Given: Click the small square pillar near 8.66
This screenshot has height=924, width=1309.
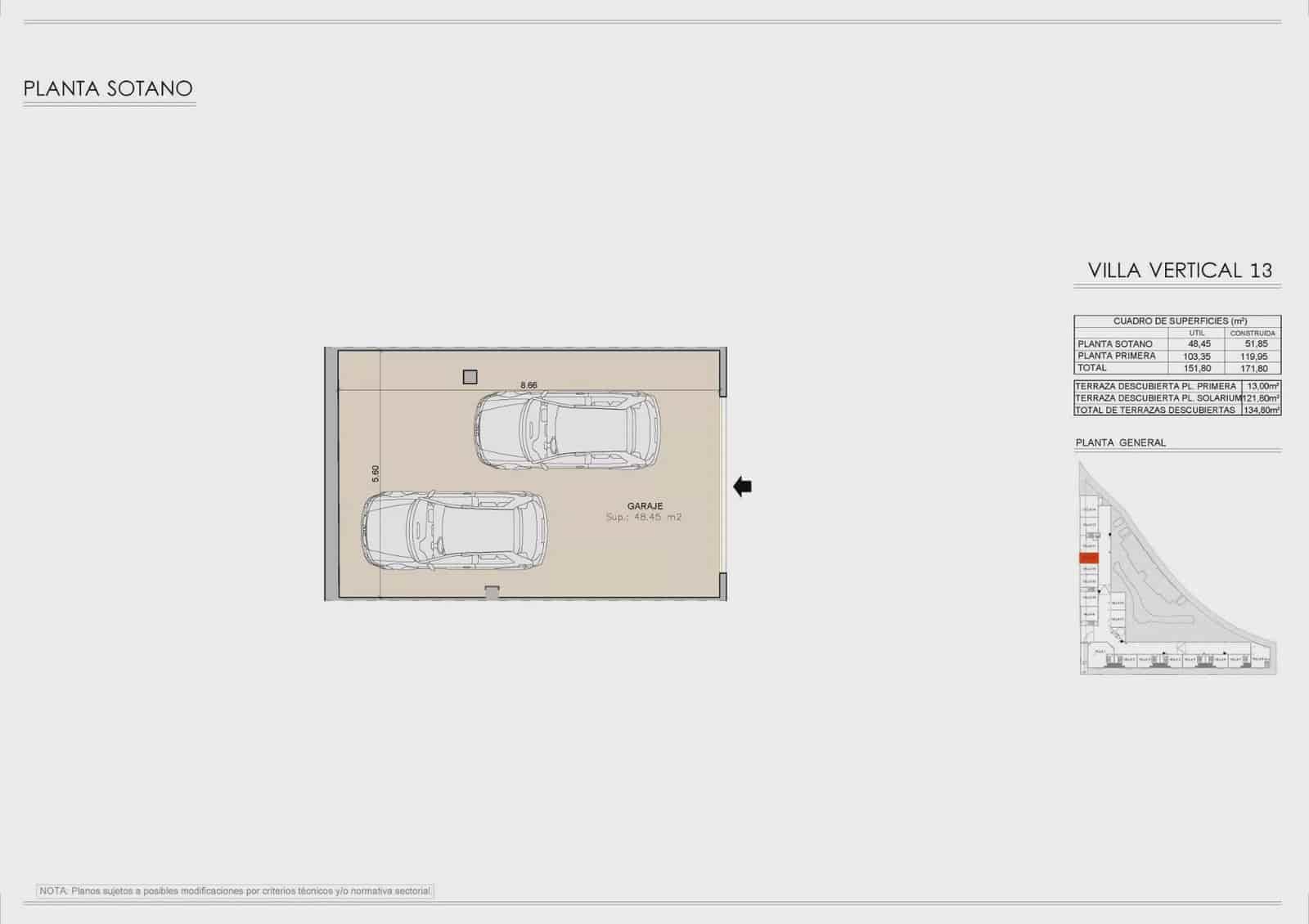Looking at the screenshot, I should click(x=470, y=377).
